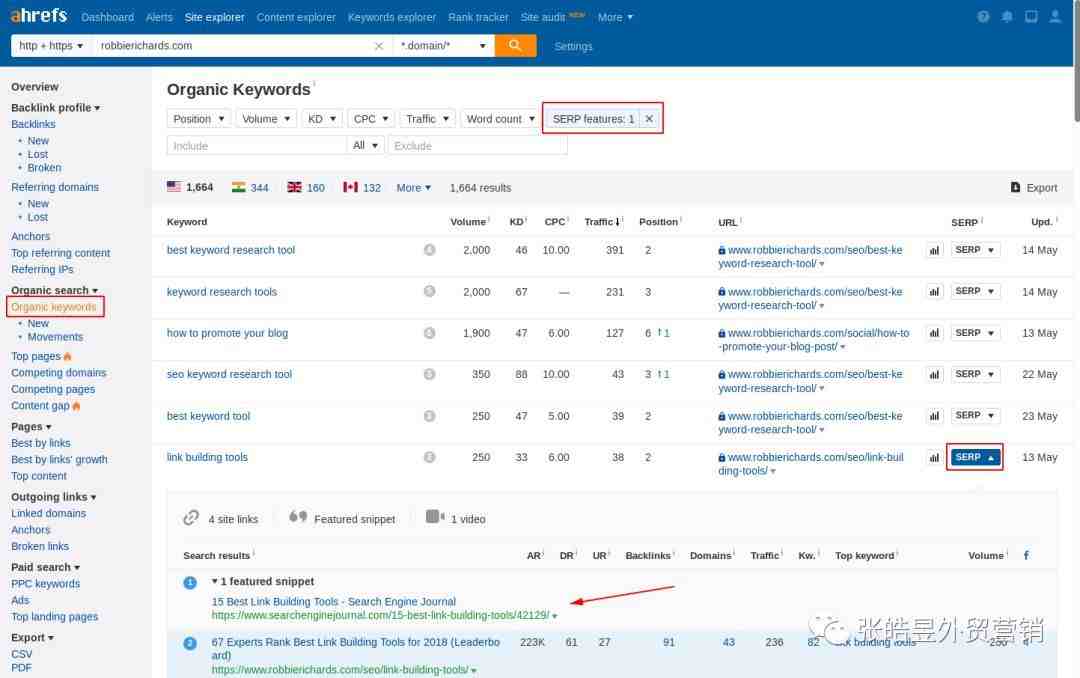Open the More menu in top navigation
This screenshot has width=1080, height=678.
pos(614,17)
